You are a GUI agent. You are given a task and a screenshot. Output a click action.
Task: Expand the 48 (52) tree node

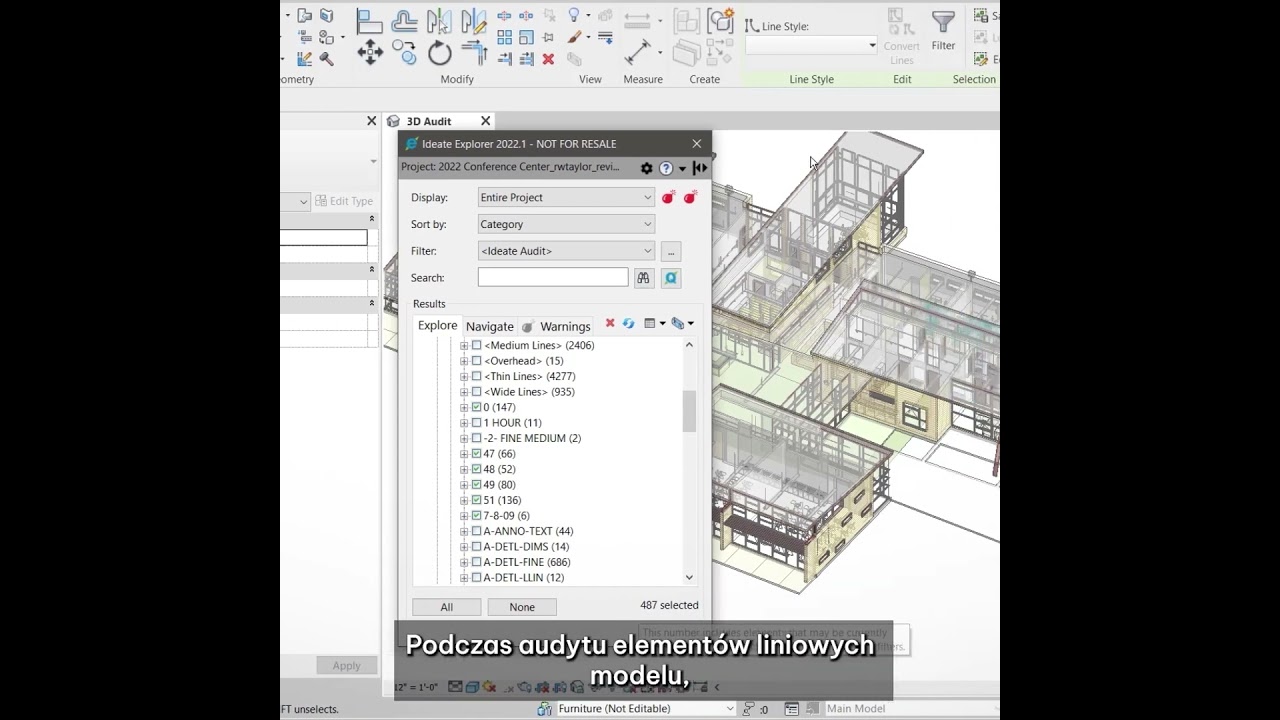pos(464,469)
